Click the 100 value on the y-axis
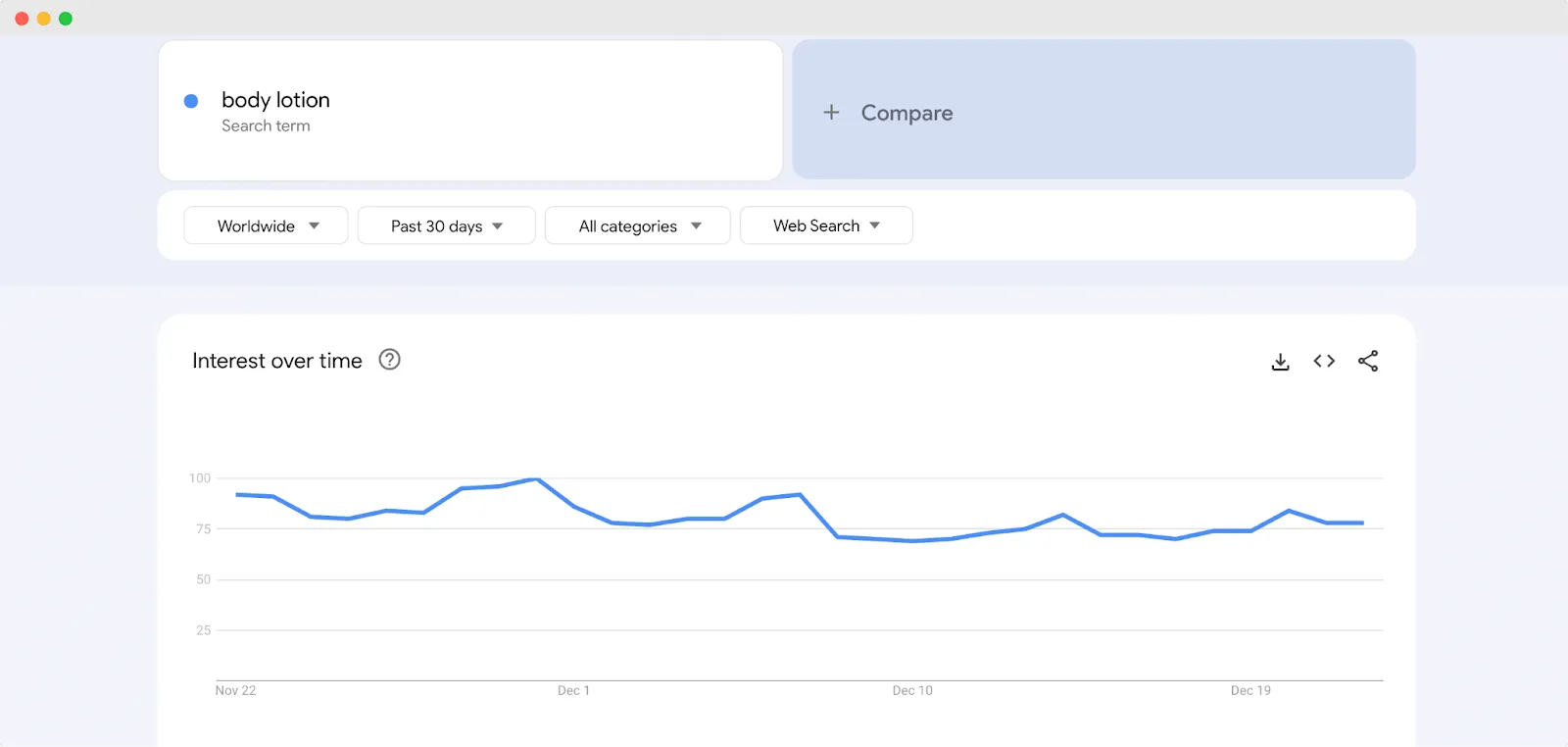The height and width of the screenshot is (747, 1568). 200,478
